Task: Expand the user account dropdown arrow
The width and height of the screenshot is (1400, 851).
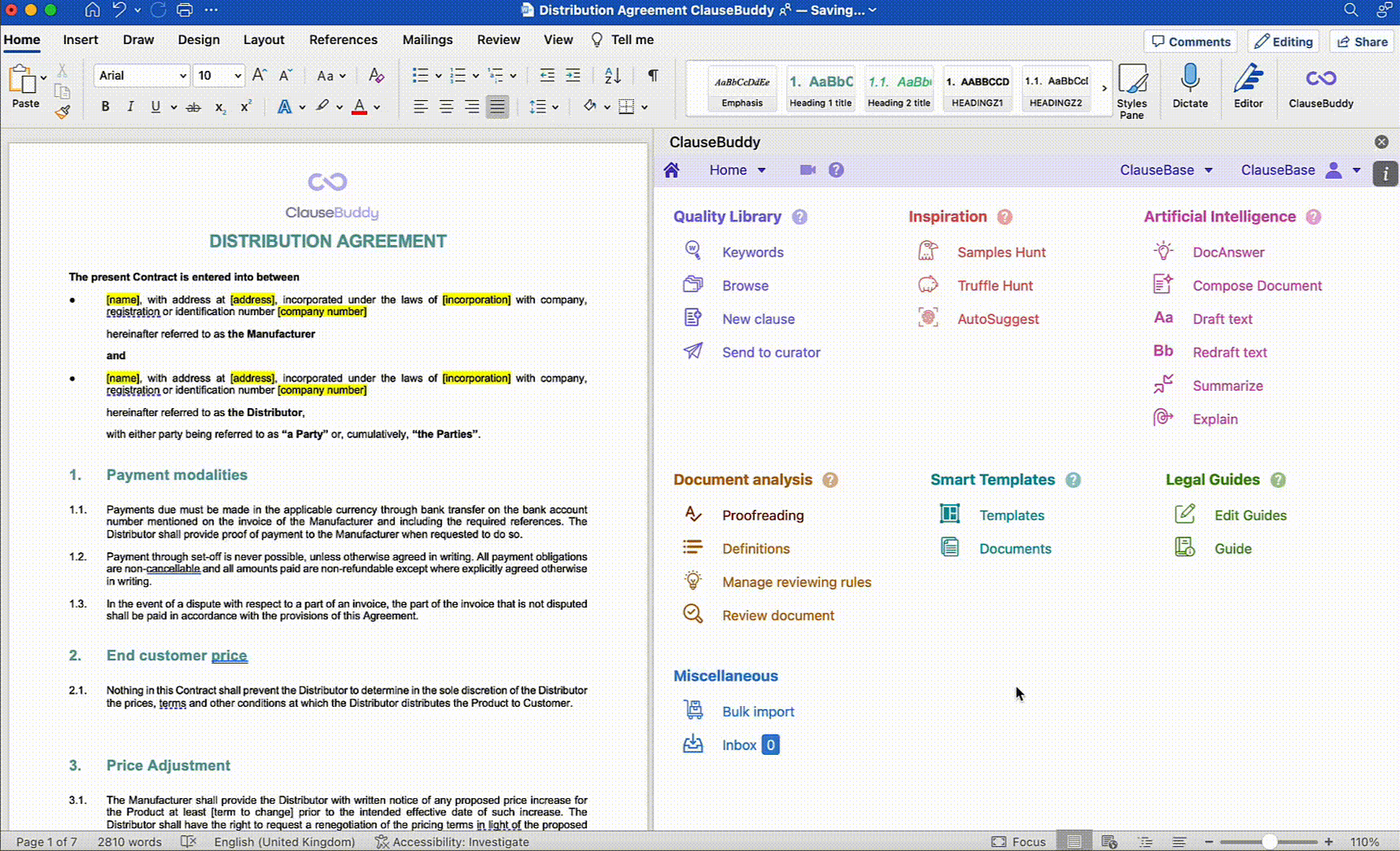Action: coord(1357,170)
